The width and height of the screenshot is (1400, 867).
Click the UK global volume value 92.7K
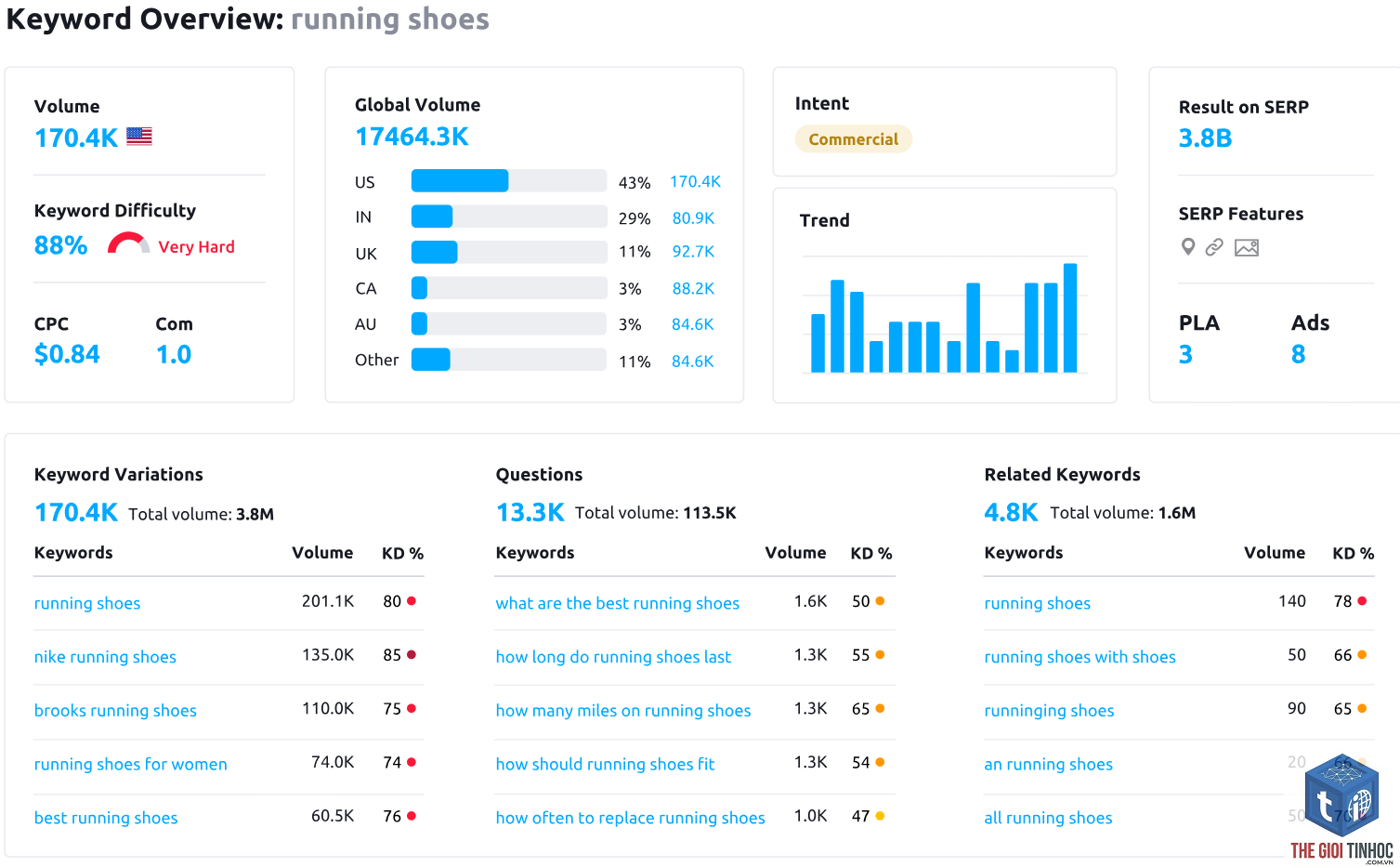coord(693,252)
